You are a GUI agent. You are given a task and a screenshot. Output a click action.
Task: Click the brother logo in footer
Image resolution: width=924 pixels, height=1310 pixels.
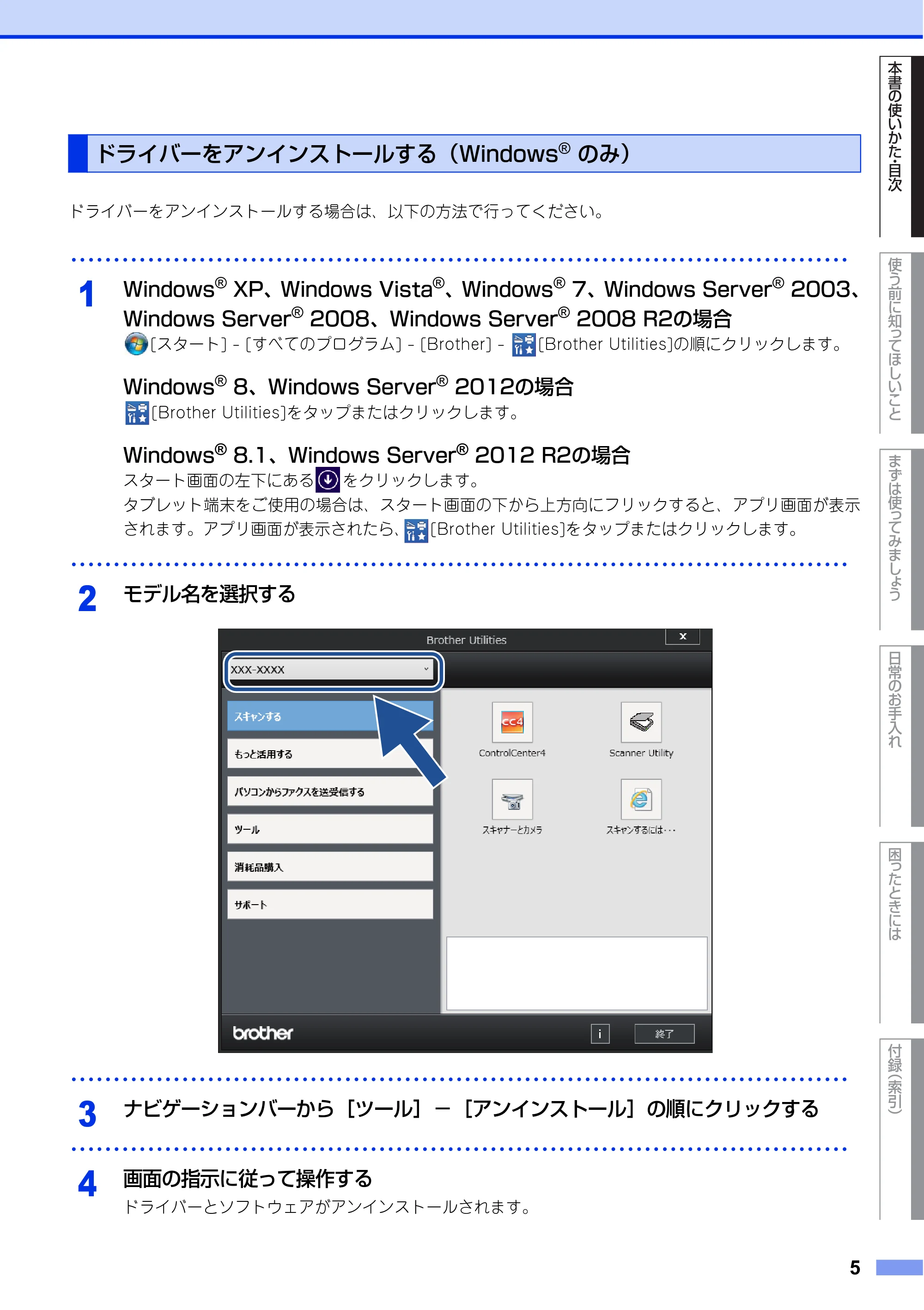[x=263, y=1033]
